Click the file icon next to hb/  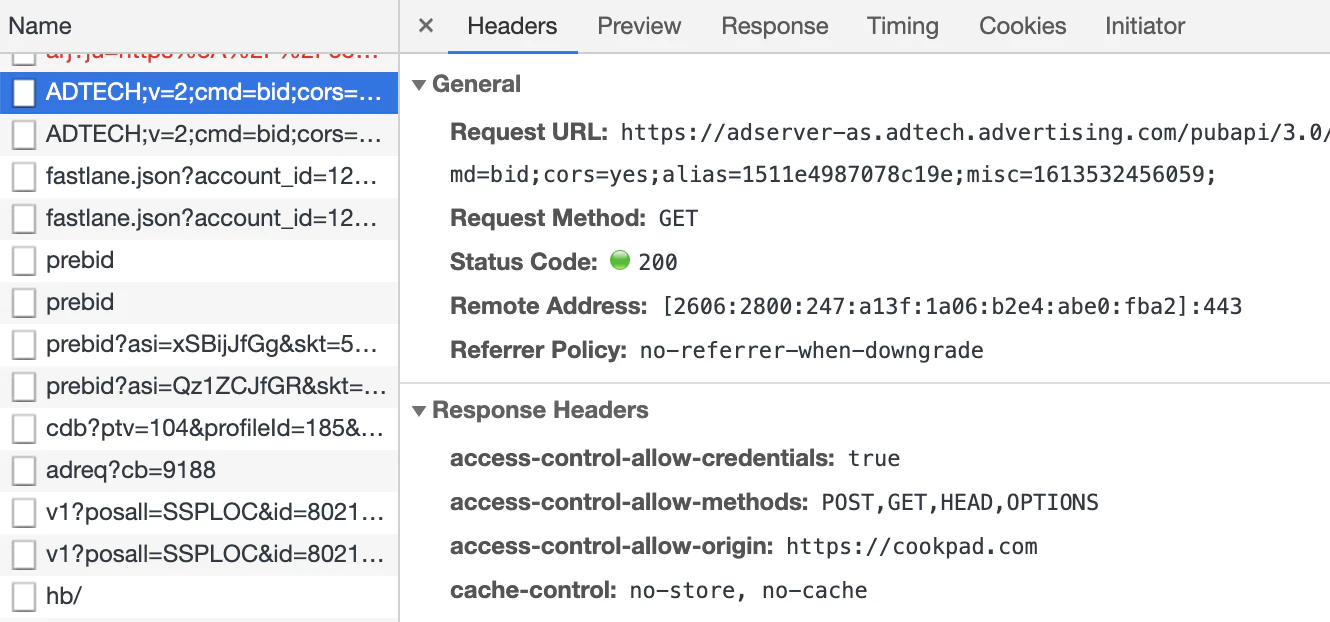[24, 596]
